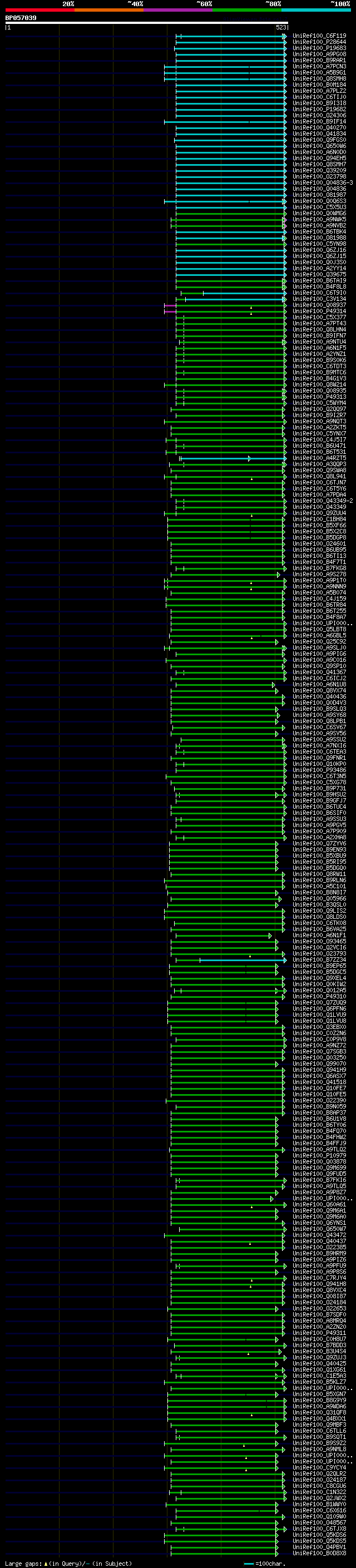Click the red 20% identity legend segment
This screenshot has height=1568, width=356.
point(40,10)
